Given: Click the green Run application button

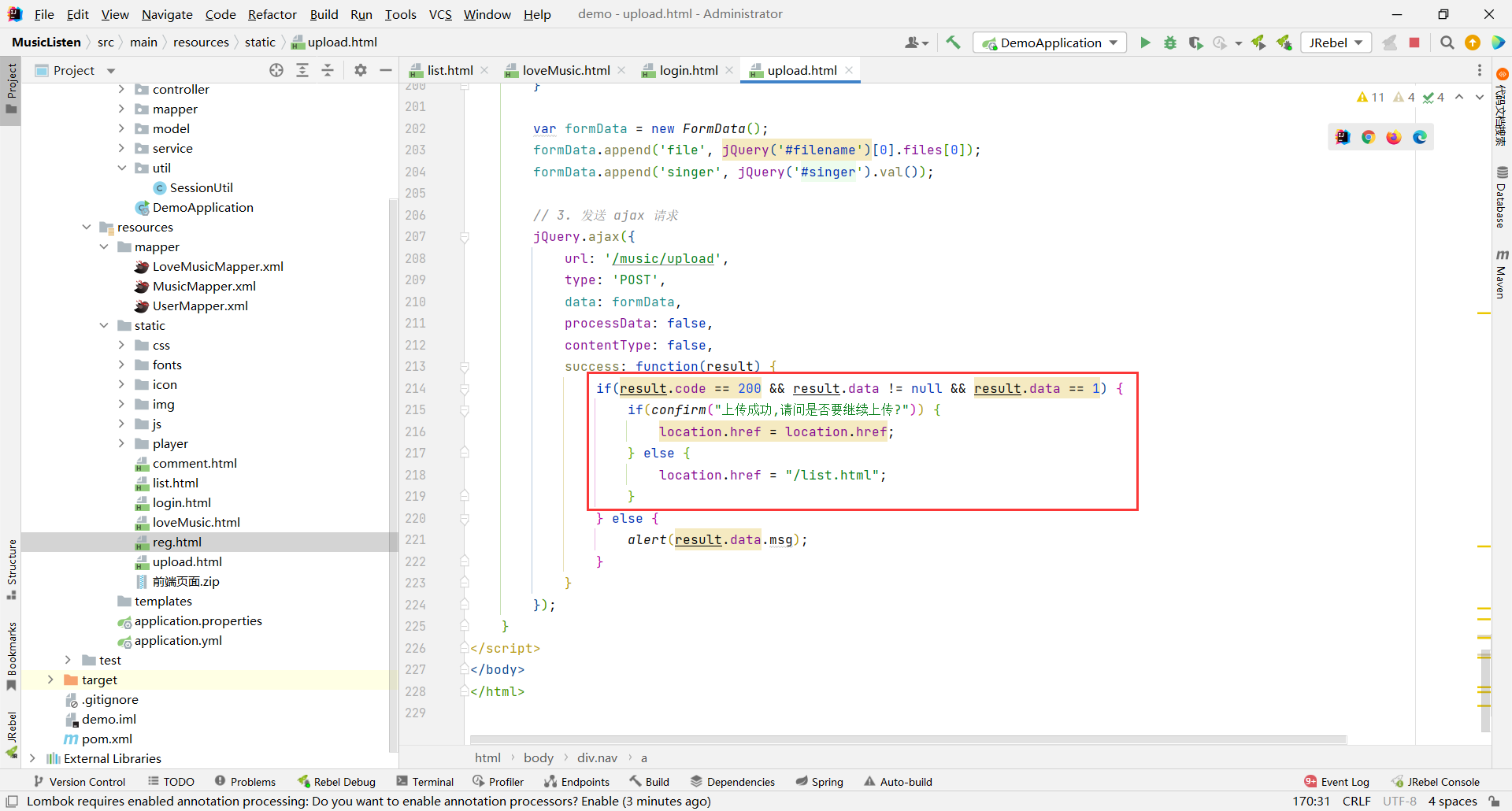Looking at the screenshot, I should [1145, 43].
